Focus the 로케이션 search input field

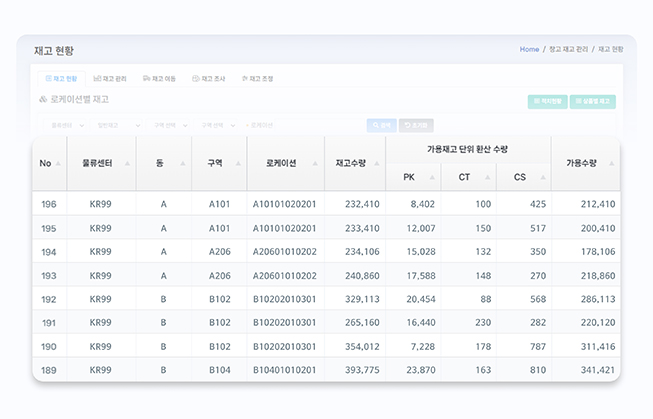click(320, 125)
